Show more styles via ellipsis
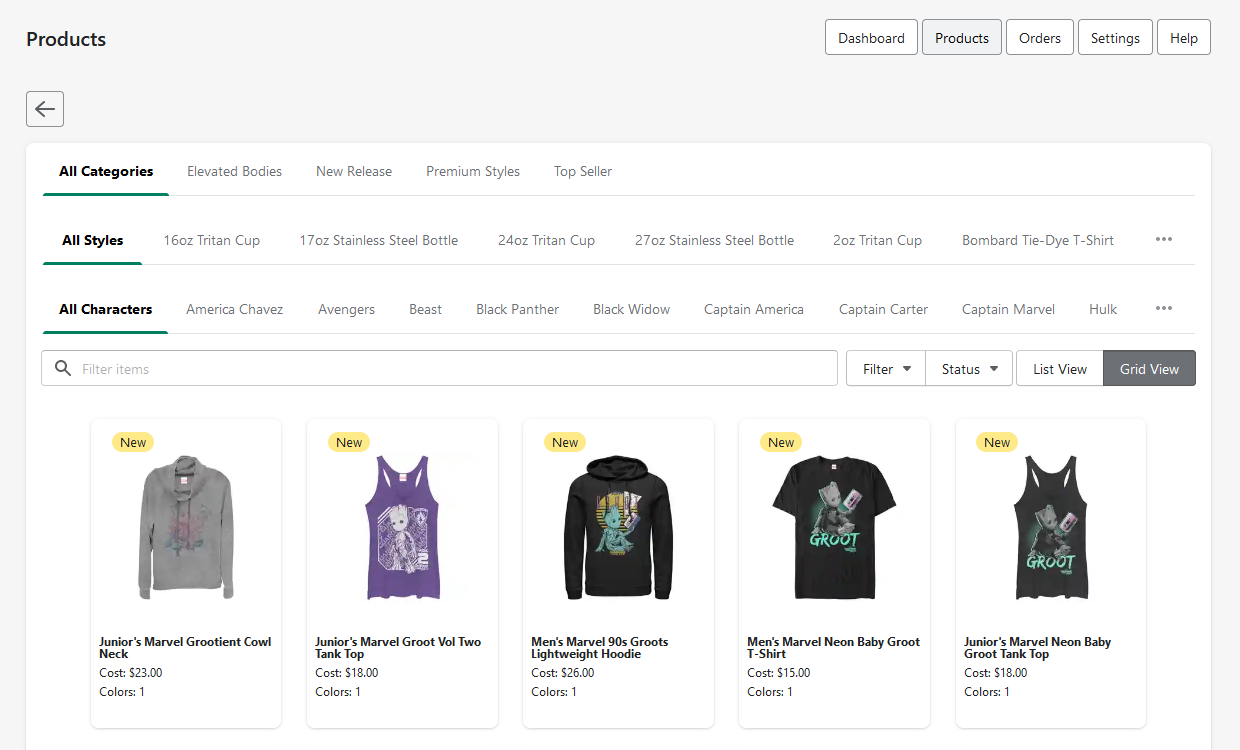 [x=1164, y=240]
